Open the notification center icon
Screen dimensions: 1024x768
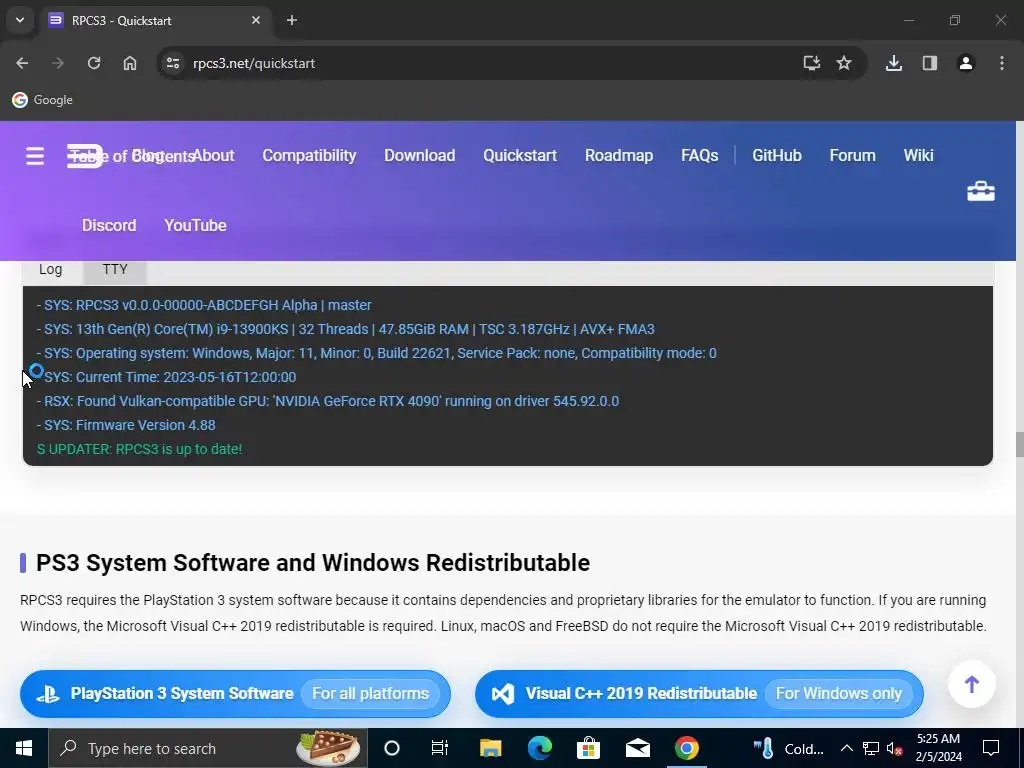click(x=991, y=748)
